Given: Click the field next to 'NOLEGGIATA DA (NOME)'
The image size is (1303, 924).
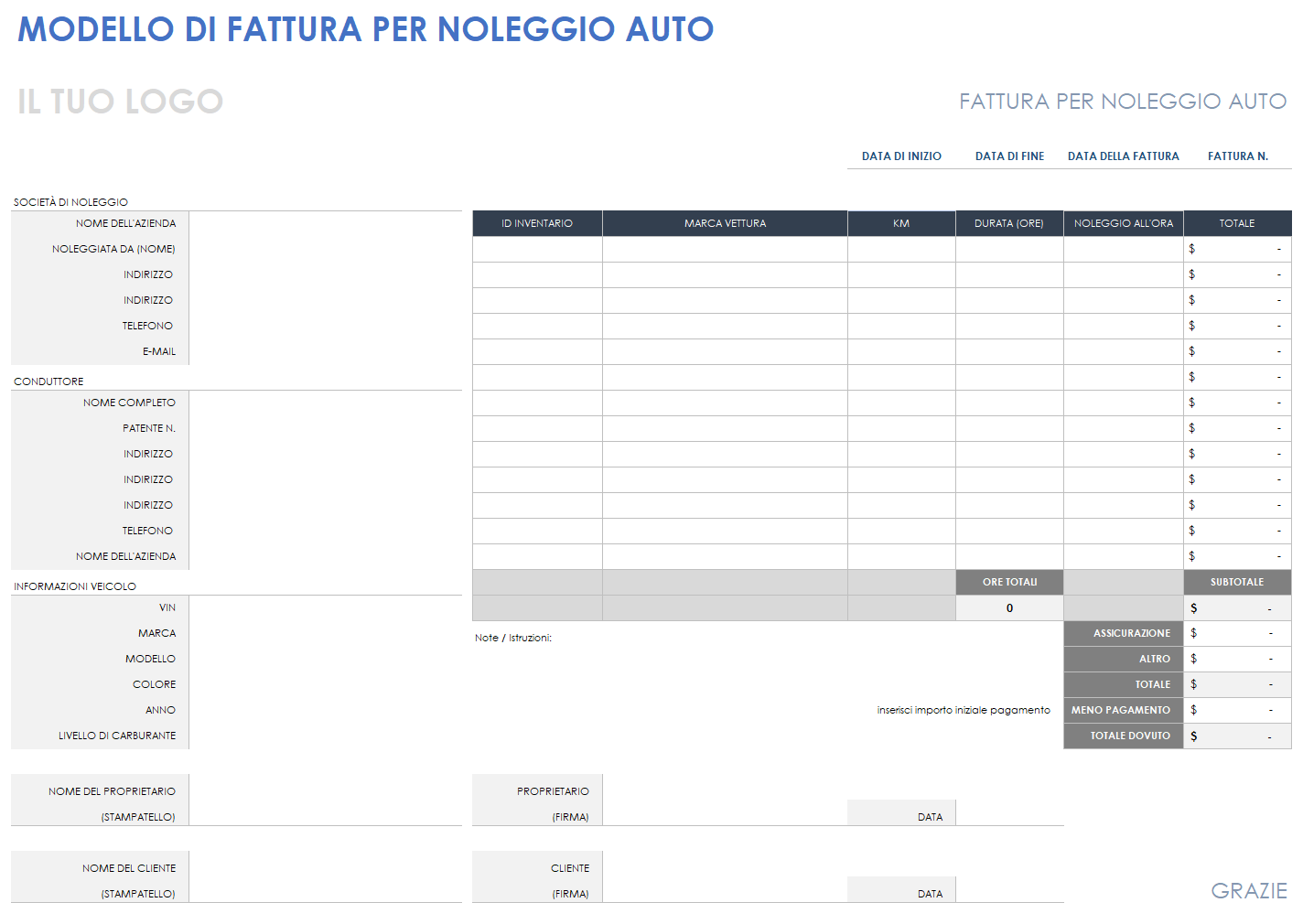Looking at the screenshot, I should tap(326, 249).
